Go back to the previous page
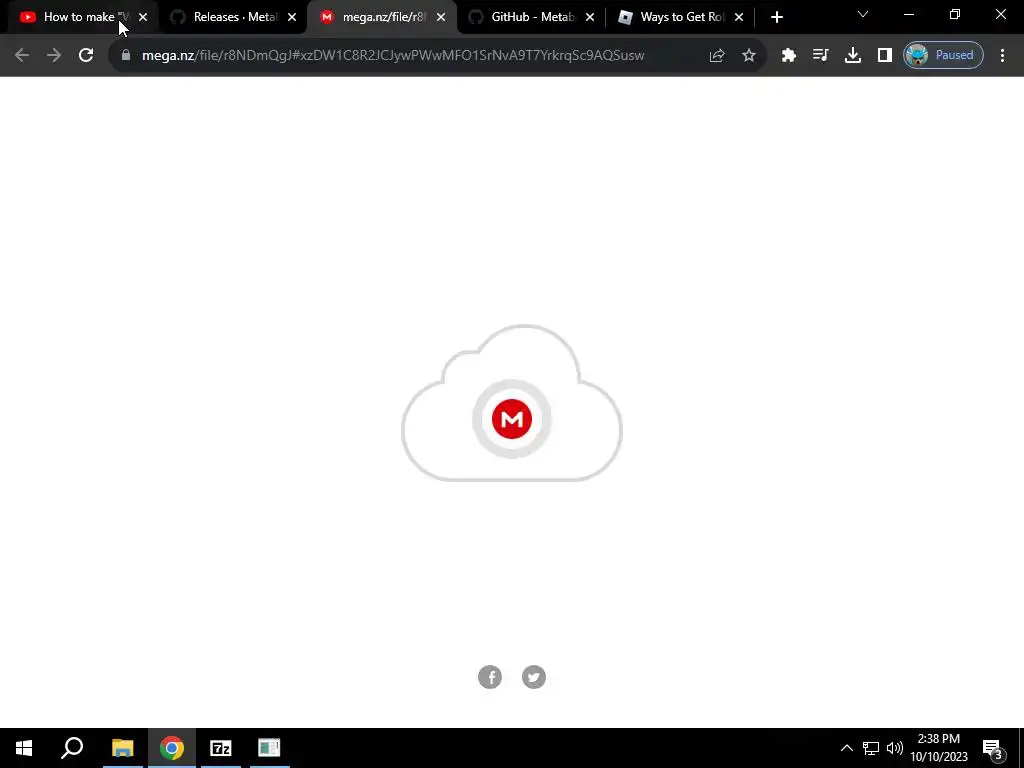1024x768 pixels. (x=22, y=55)
